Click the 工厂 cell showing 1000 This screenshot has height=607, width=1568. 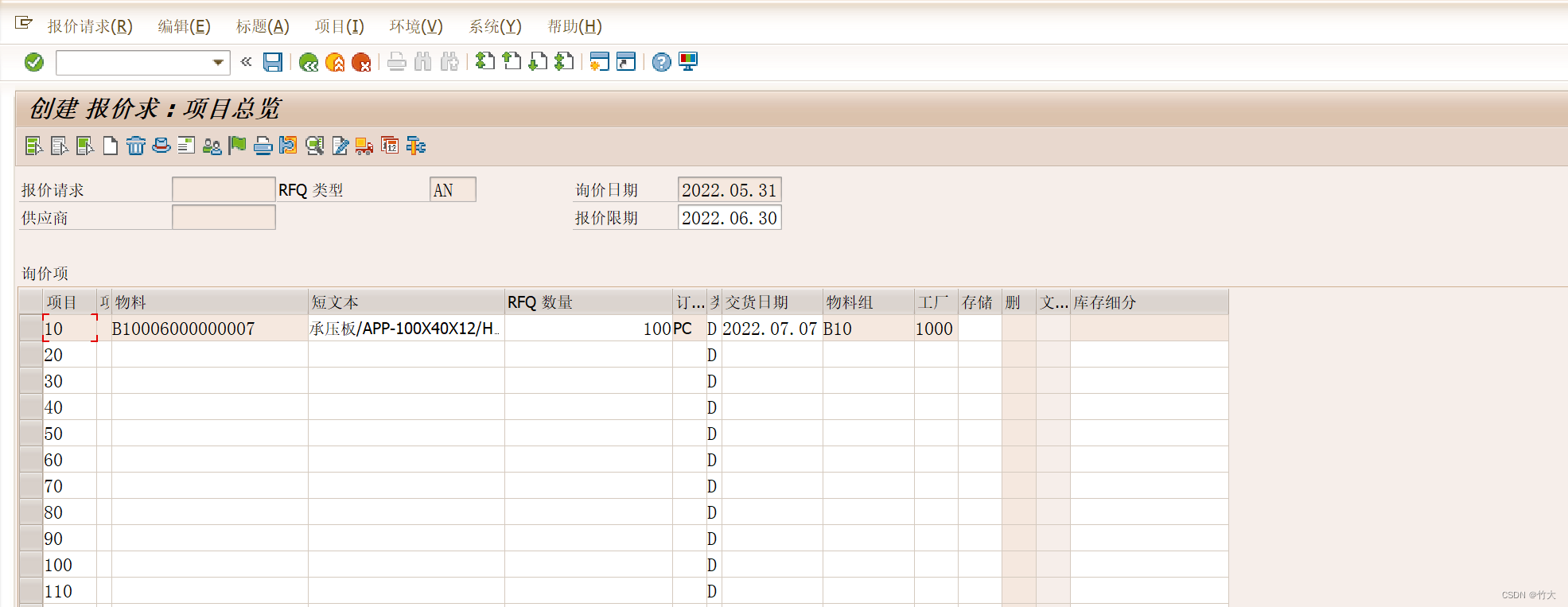(936, 328)
